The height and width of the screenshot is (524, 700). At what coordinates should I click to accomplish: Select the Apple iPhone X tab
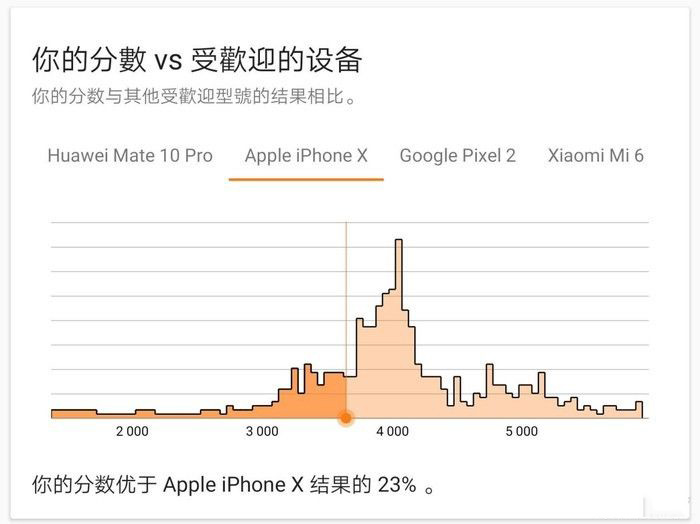pos(306,155)
